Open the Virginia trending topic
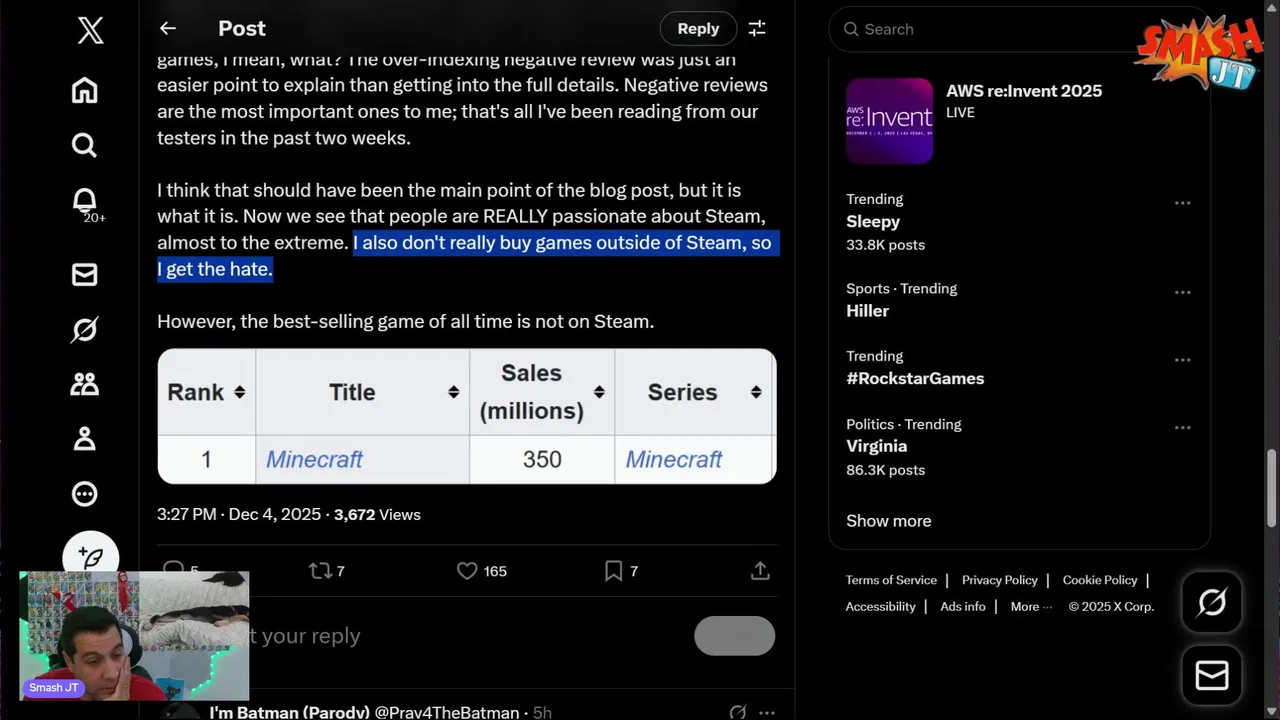1280x720 pixels. click(877, 446)
